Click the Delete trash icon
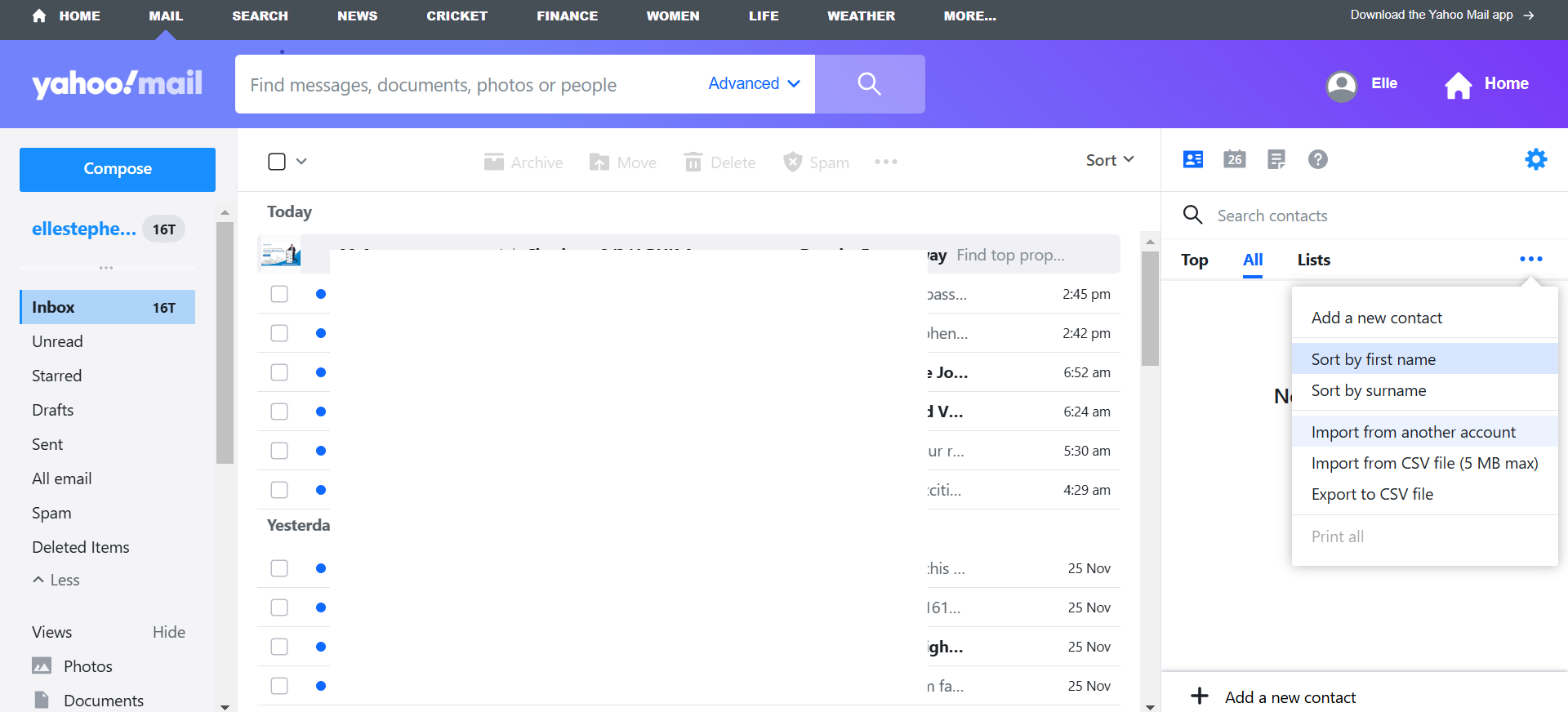The image size is (1568, 712). coord(693,162)
